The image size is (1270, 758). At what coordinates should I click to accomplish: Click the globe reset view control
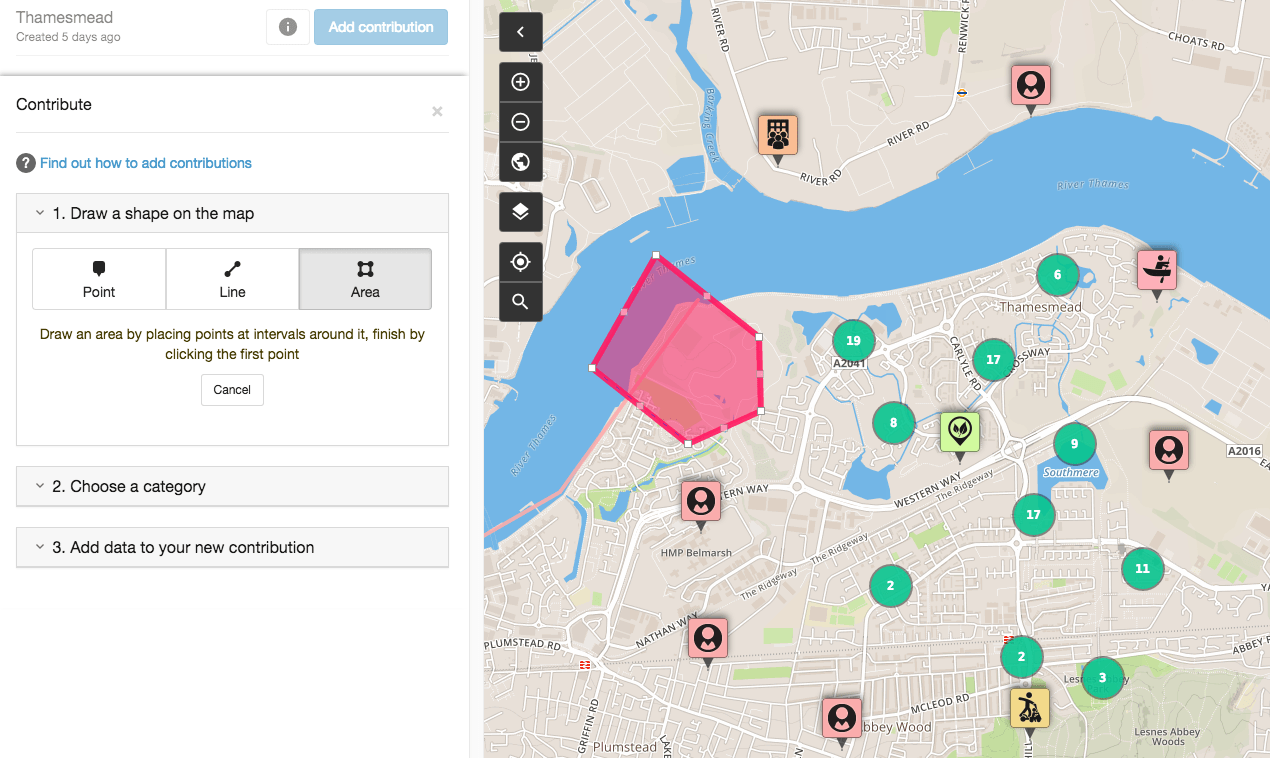point(520,162)
